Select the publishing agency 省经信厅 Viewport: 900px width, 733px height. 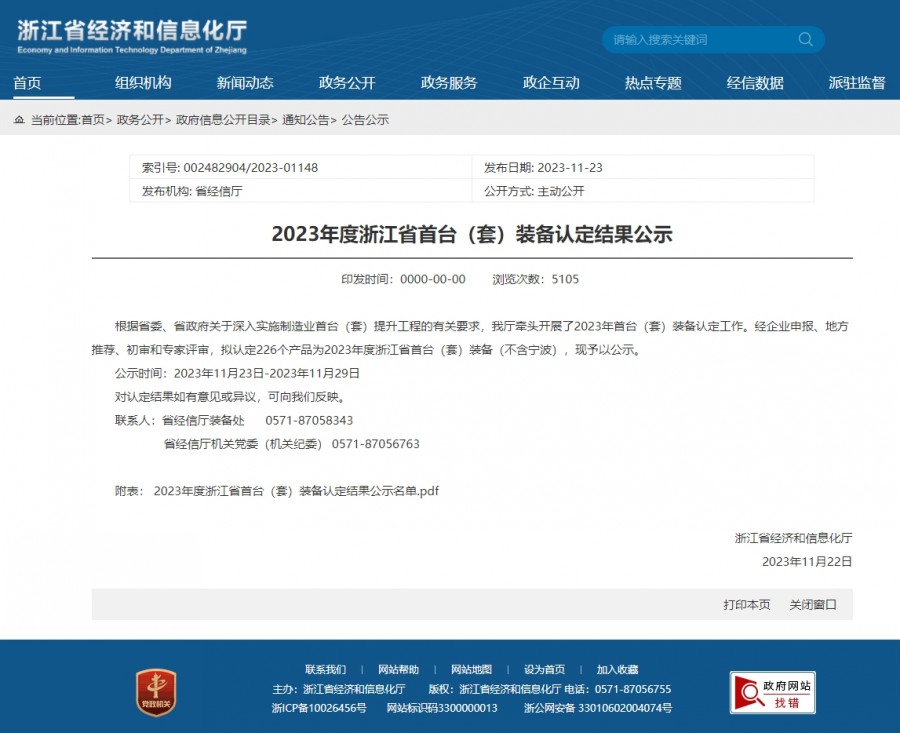click(219, 191)
